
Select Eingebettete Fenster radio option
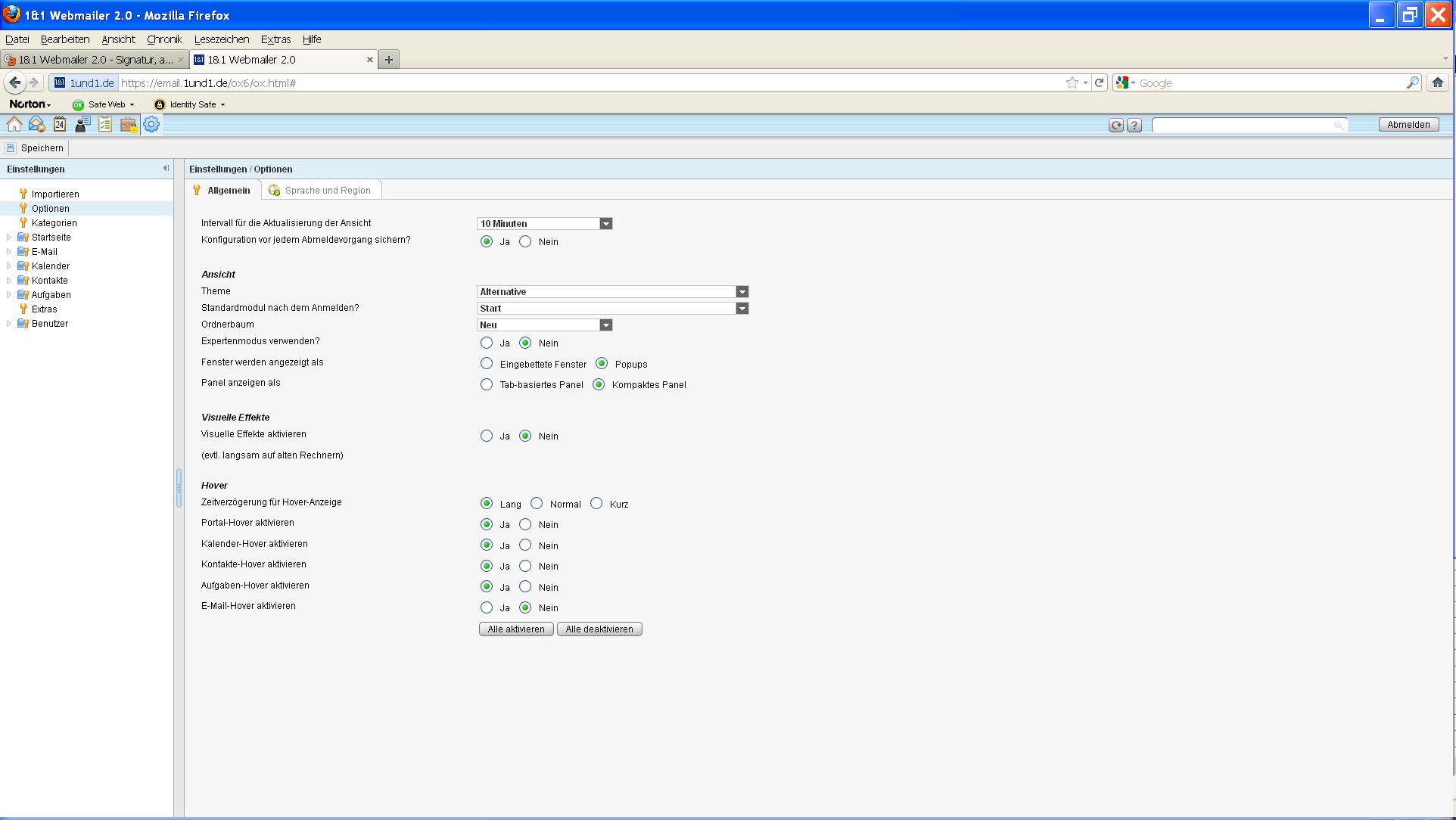[x=487, y=364]
